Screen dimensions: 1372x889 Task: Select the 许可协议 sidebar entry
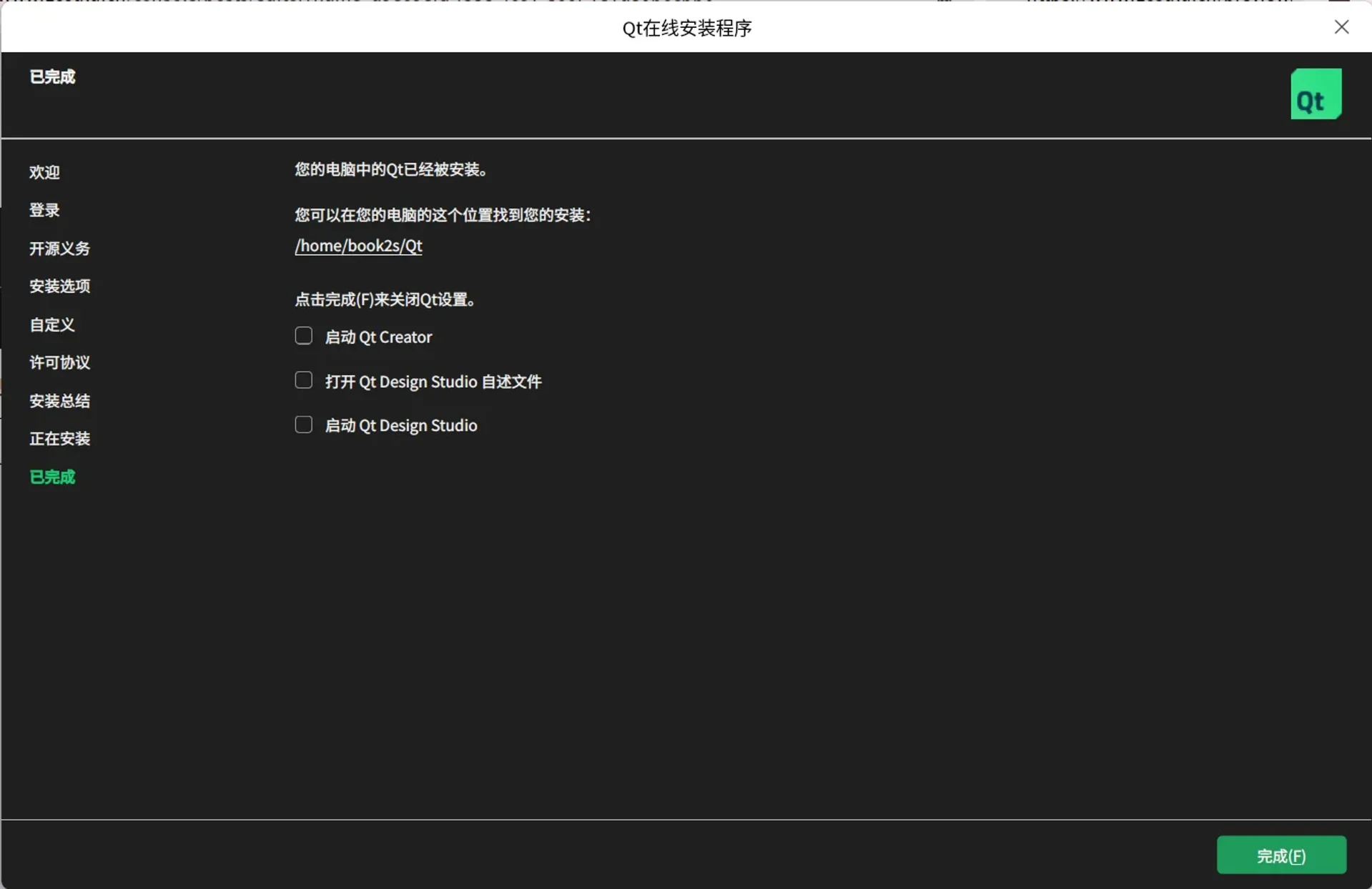tap(59, 362)
